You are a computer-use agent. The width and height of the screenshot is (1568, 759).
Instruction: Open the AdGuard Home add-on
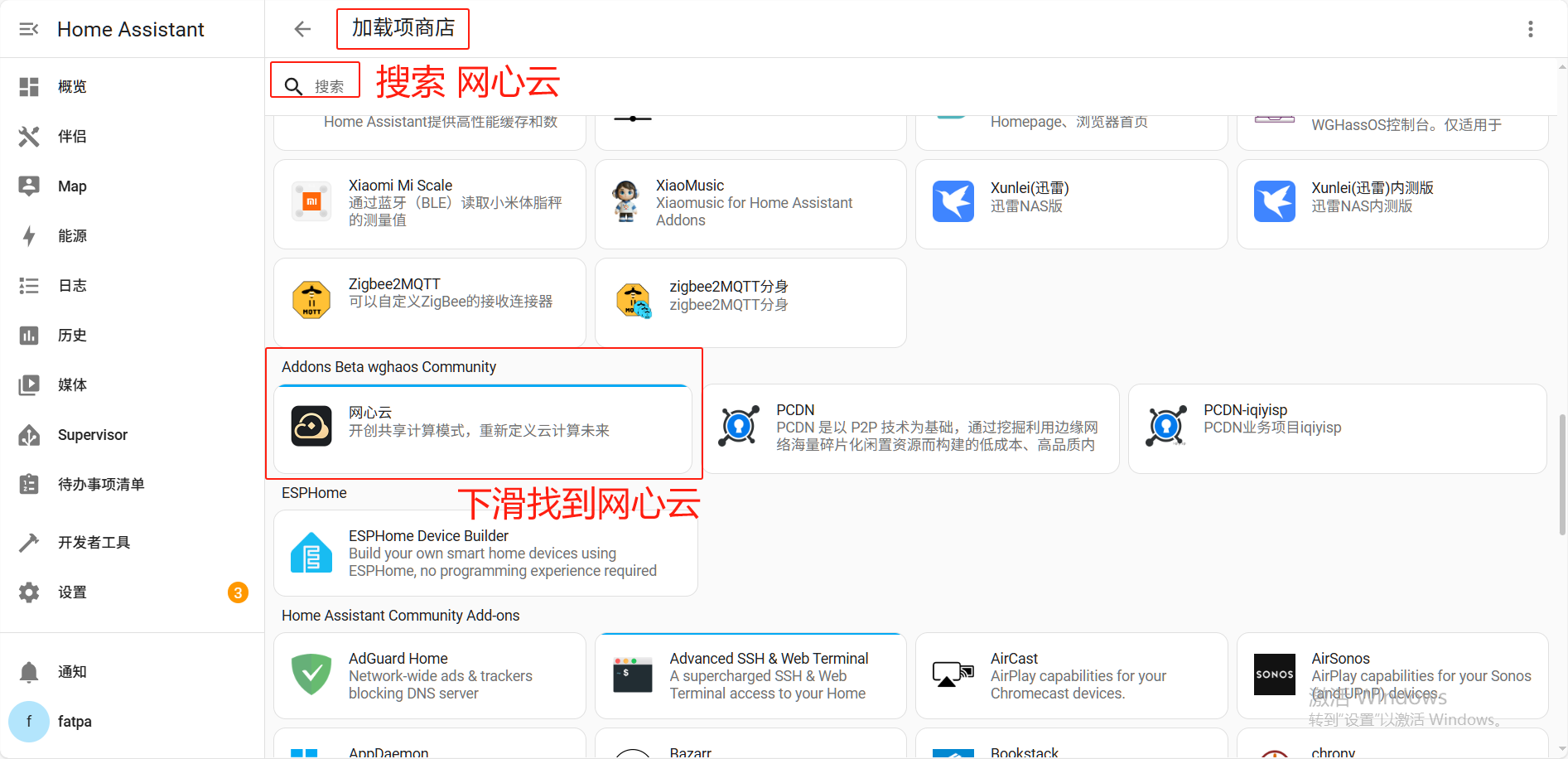pos(430,676)
